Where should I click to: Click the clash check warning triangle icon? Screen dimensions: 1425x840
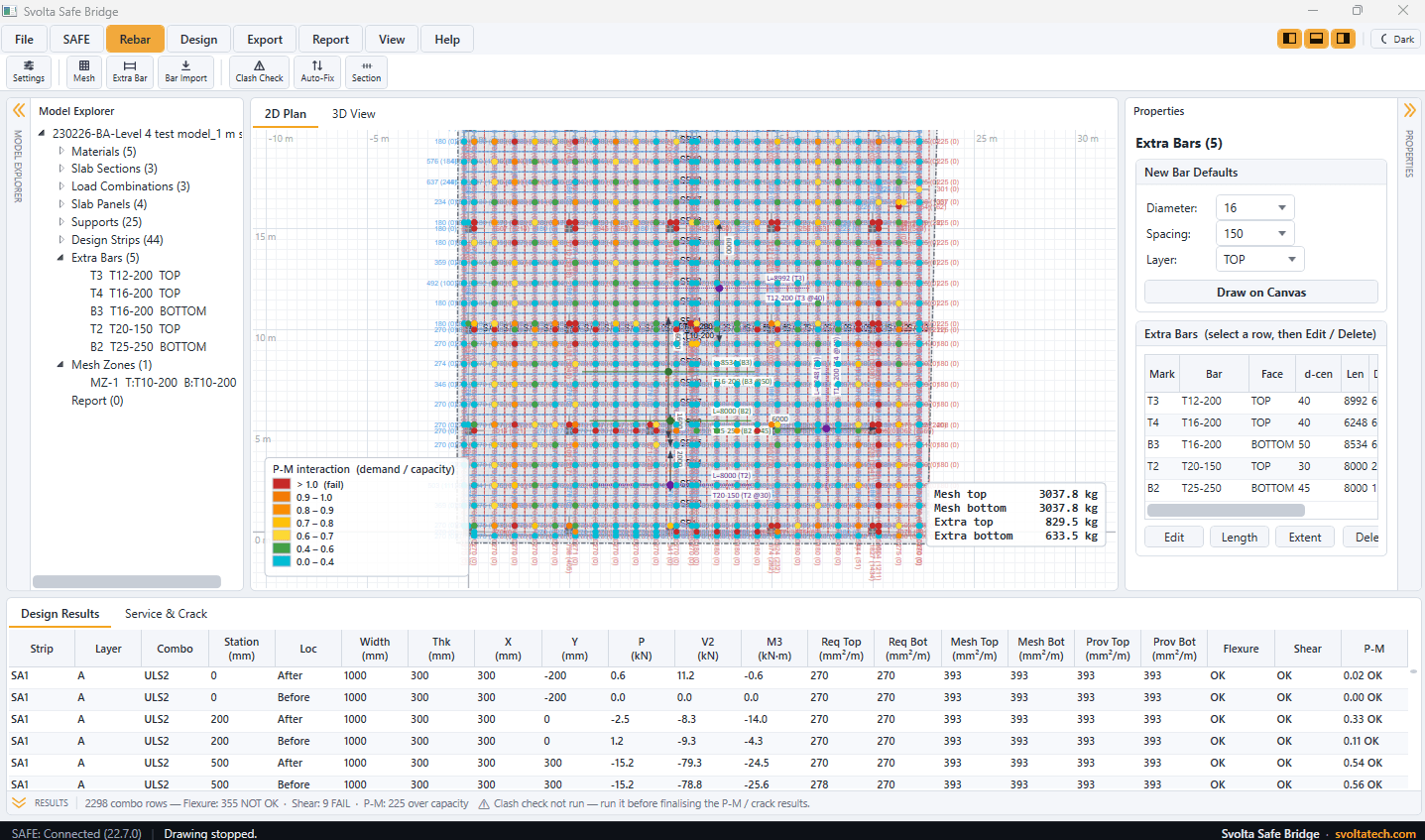[x=484, y=804]
